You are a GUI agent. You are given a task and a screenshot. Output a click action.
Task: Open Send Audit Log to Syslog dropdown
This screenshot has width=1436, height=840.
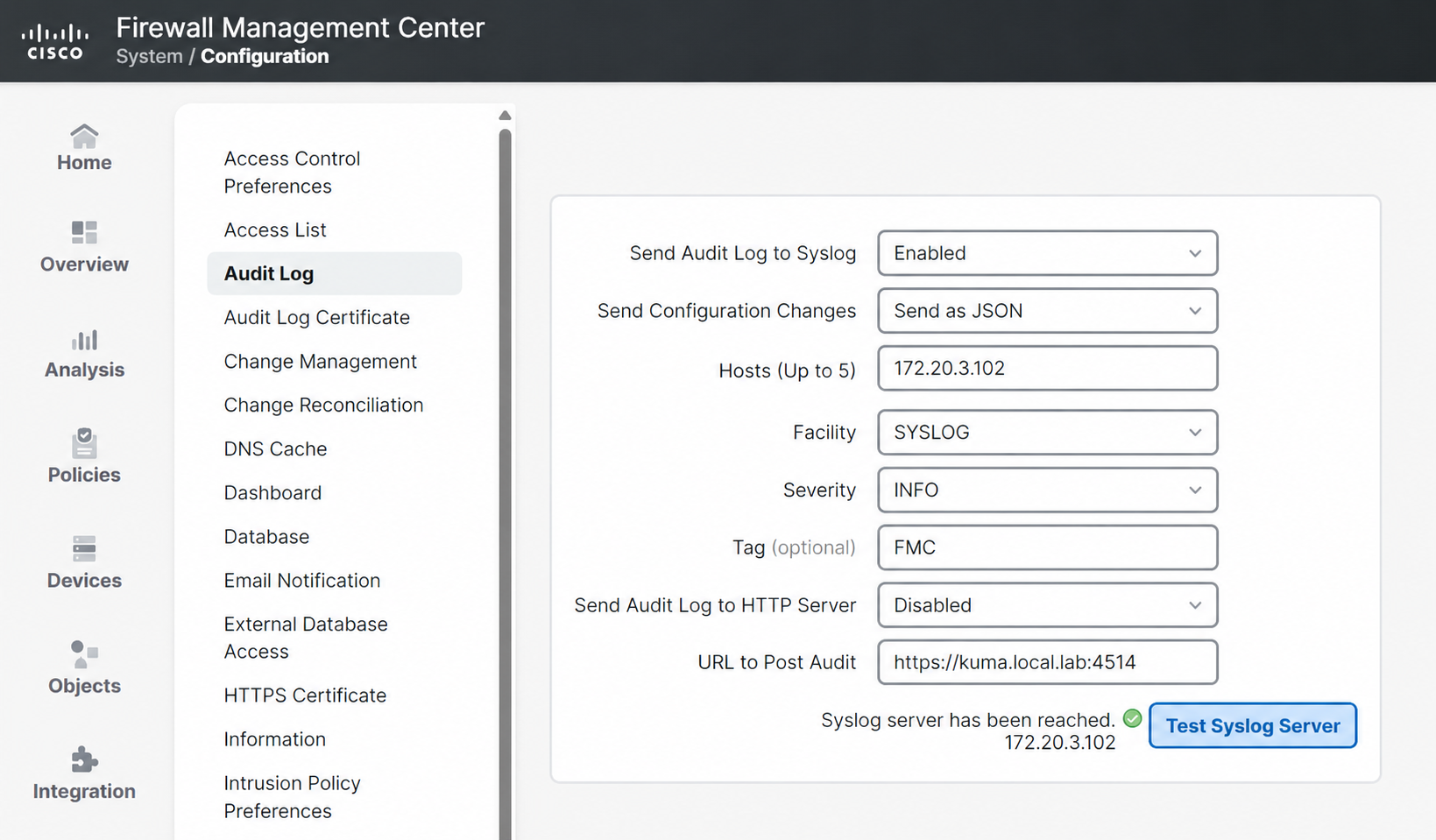tap(1047, 253)
